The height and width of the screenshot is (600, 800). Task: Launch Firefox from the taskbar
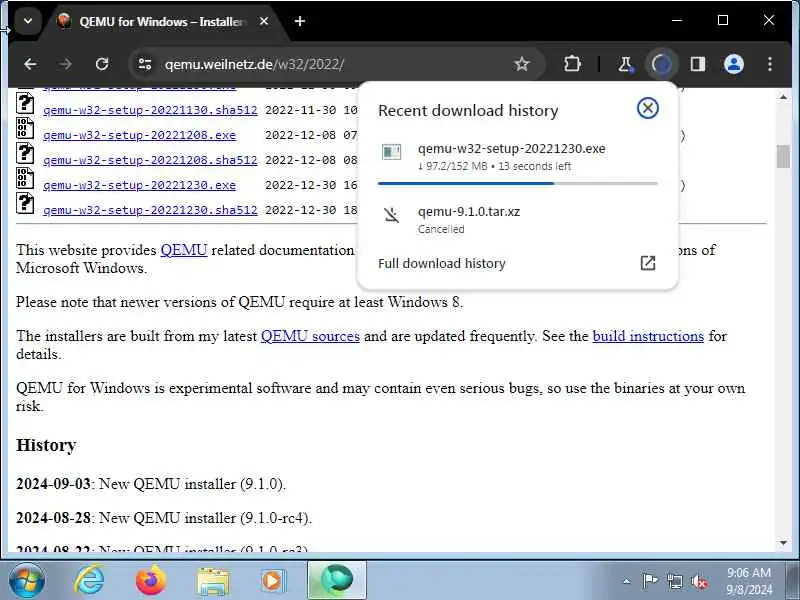(151, 581)
